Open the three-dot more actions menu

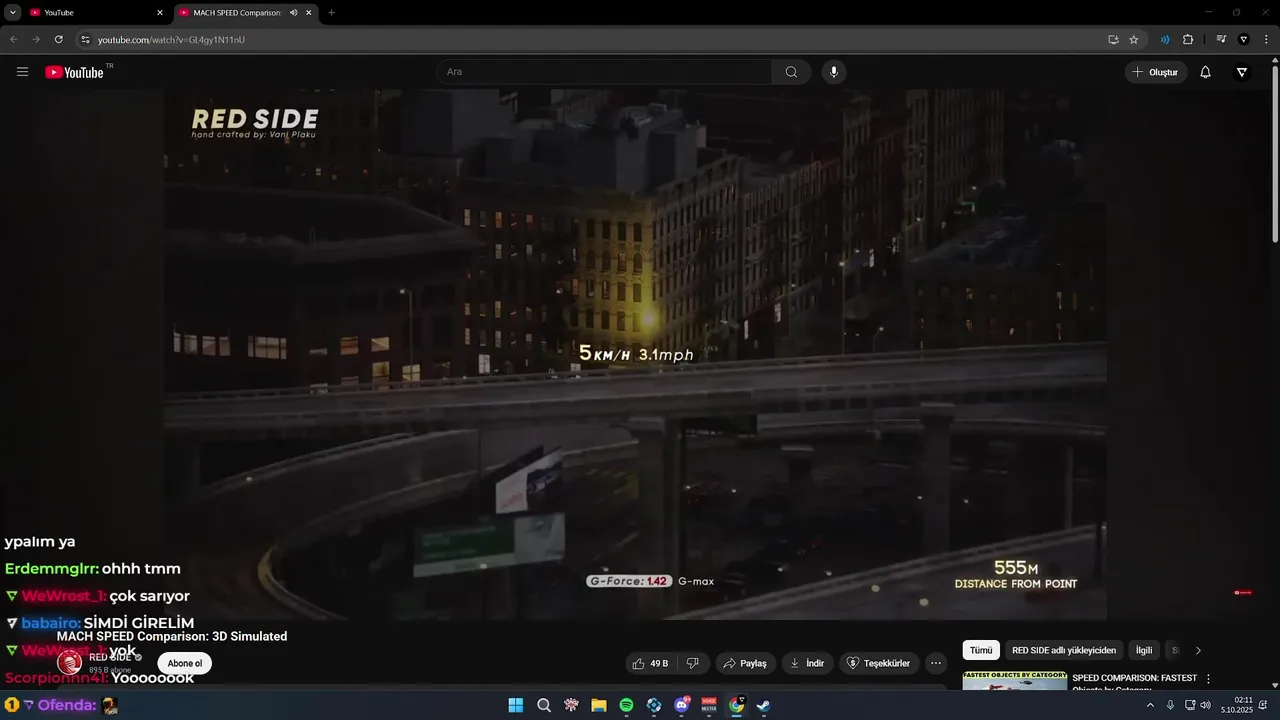click(936, 663)
